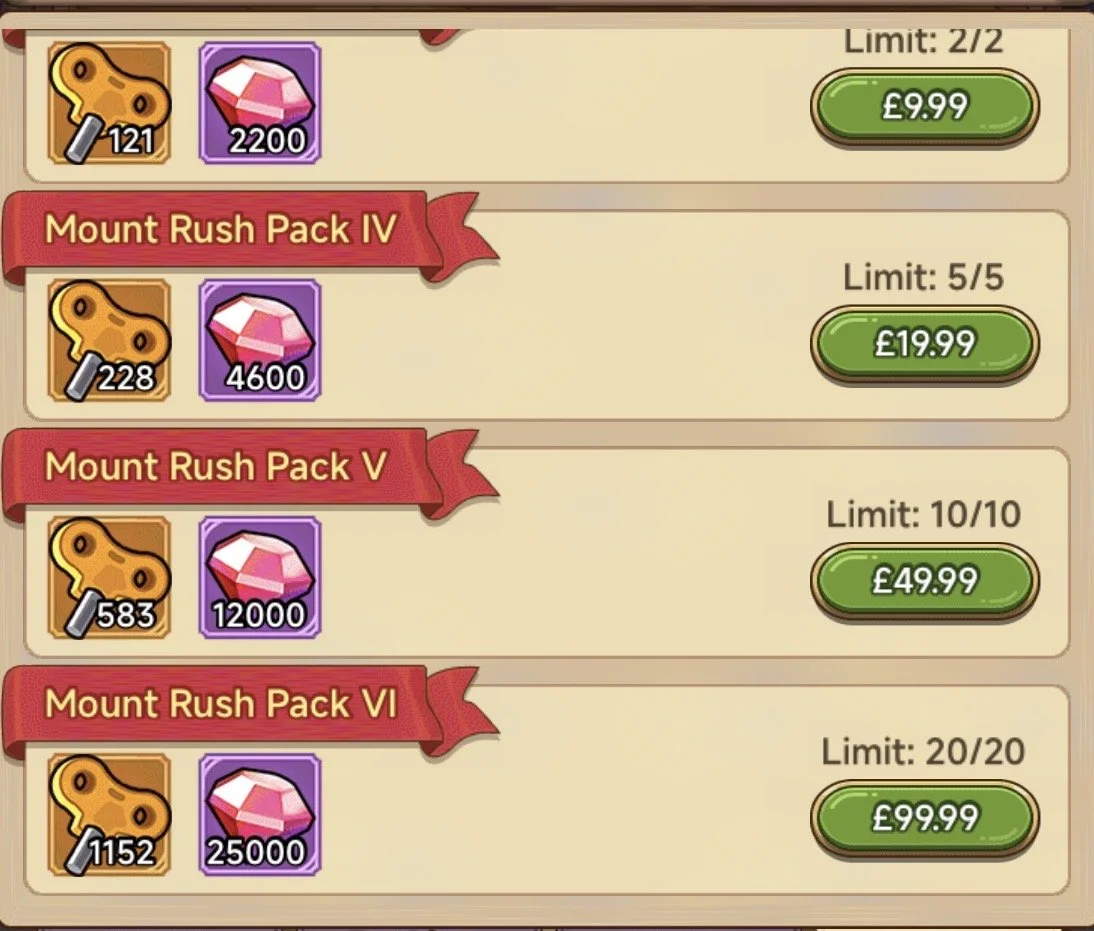This screenshot has height=931, width=1094.
Task: Inspect the gem reward of 12000
Action: tap(260, 578)
